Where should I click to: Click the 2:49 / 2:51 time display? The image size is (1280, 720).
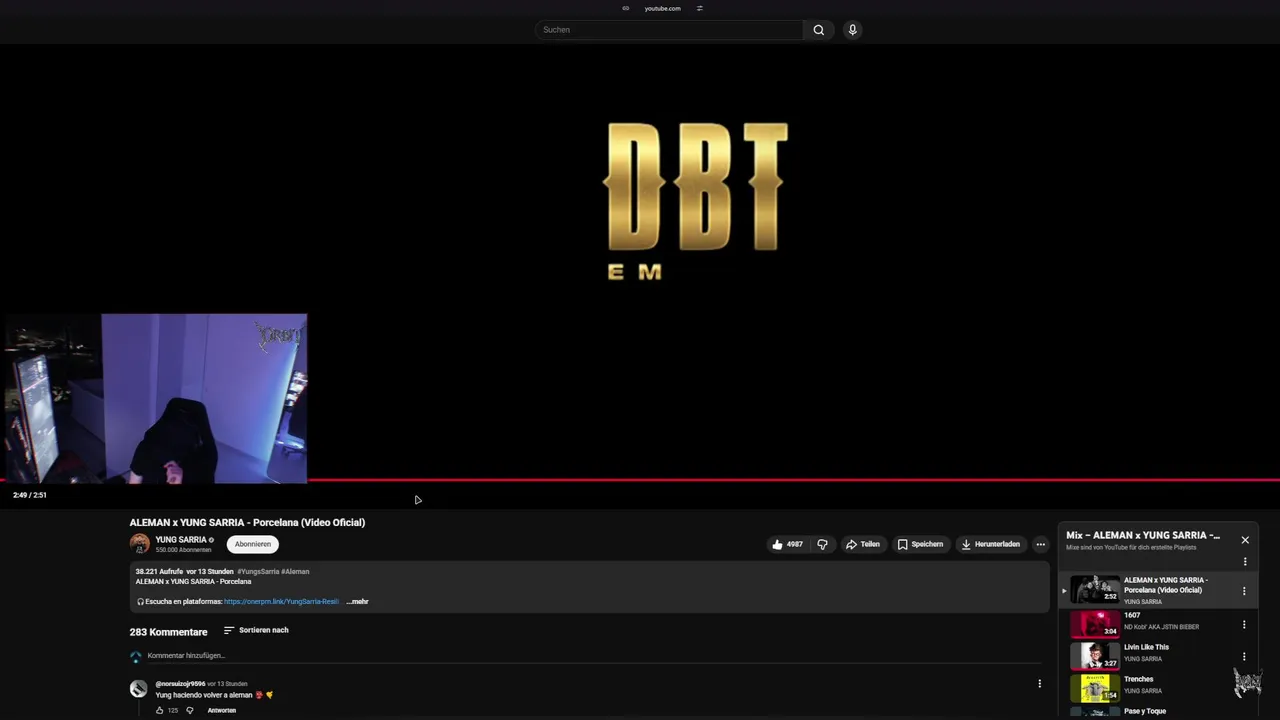(30, 495)
